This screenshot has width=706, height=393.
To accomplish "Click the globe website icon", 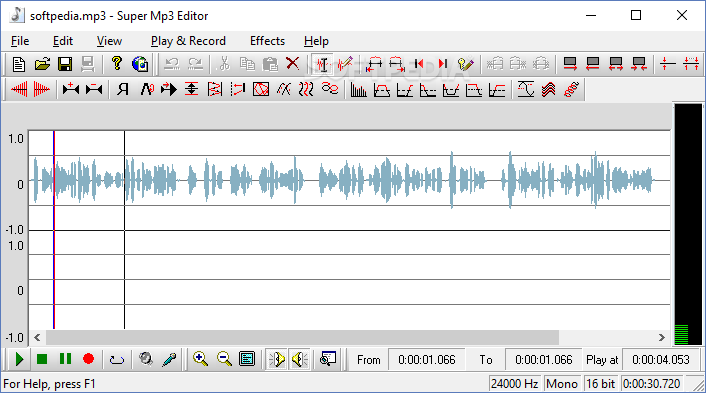I will click(x=140, y=64).
